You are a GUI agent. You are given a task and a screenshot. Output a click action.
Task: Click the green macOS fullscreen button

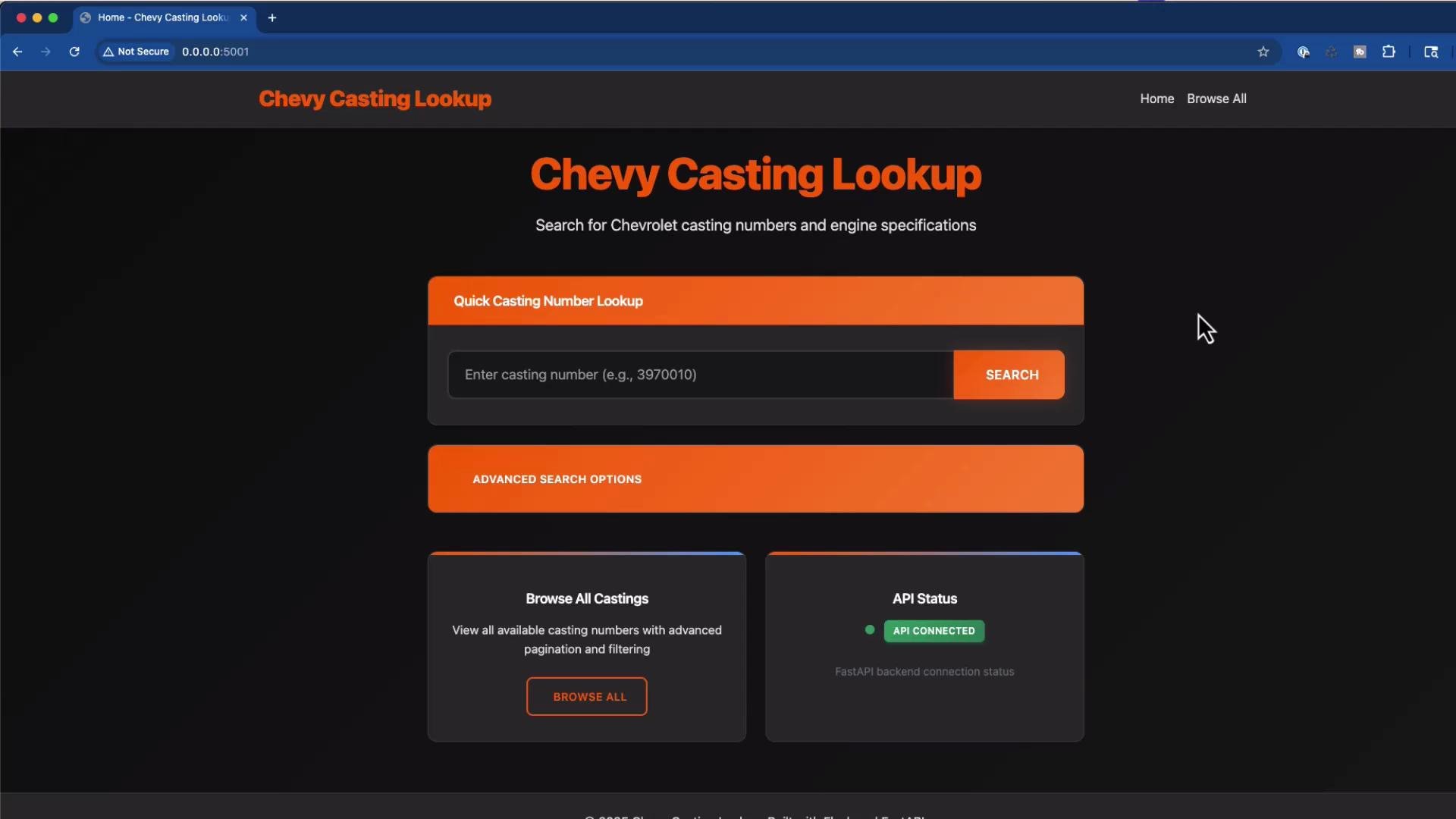point(53,17)
